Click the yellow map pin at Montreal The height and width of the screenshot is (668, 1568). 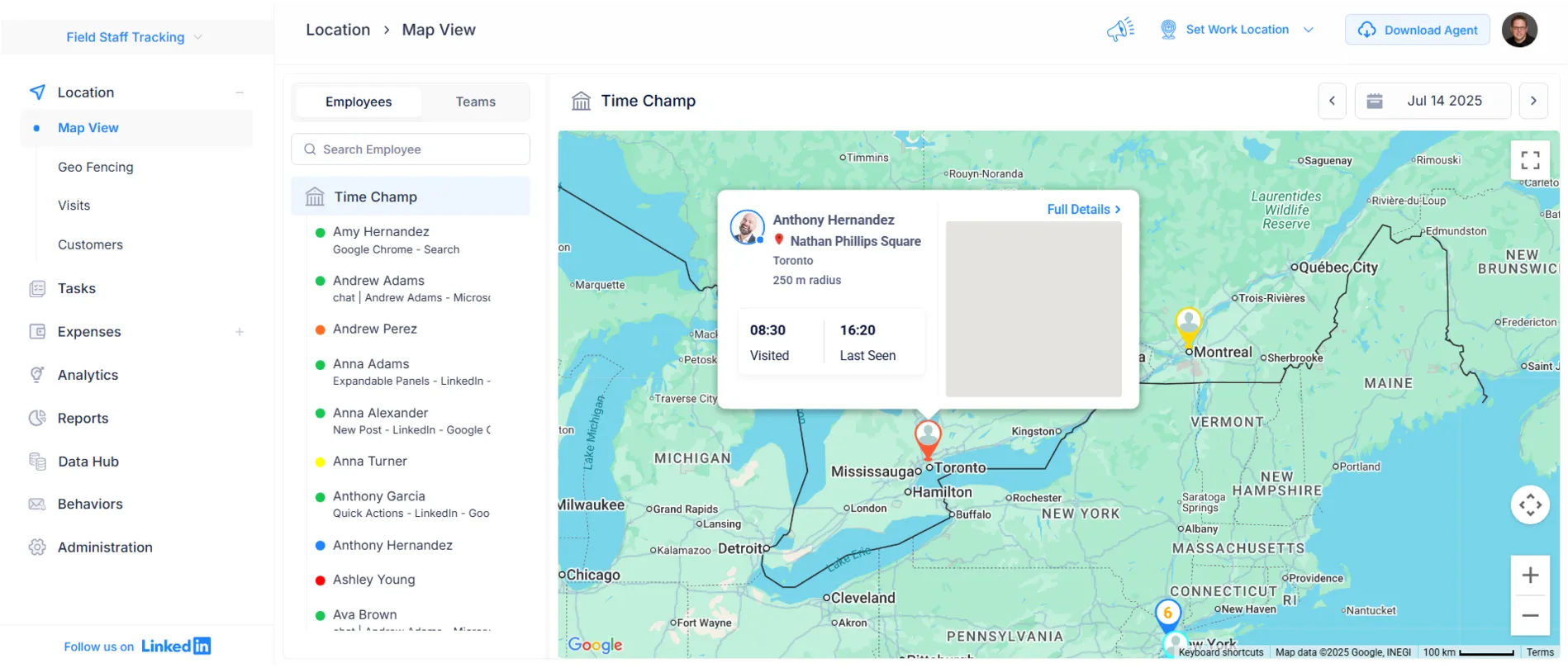[1188, 326]
